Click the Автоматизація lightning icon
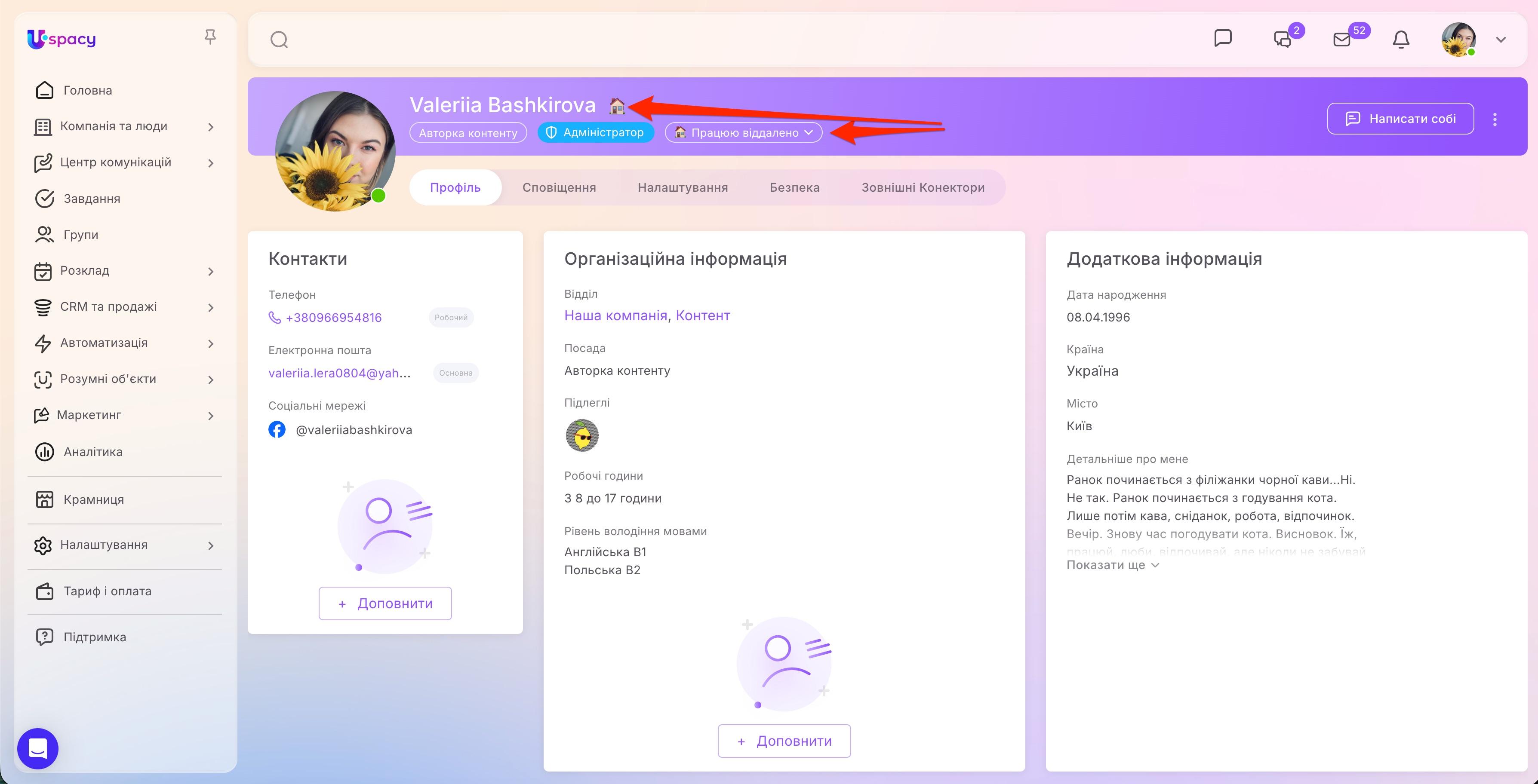Image resolution: width=1538 pixels, height=784 pixels. point(43,343)
